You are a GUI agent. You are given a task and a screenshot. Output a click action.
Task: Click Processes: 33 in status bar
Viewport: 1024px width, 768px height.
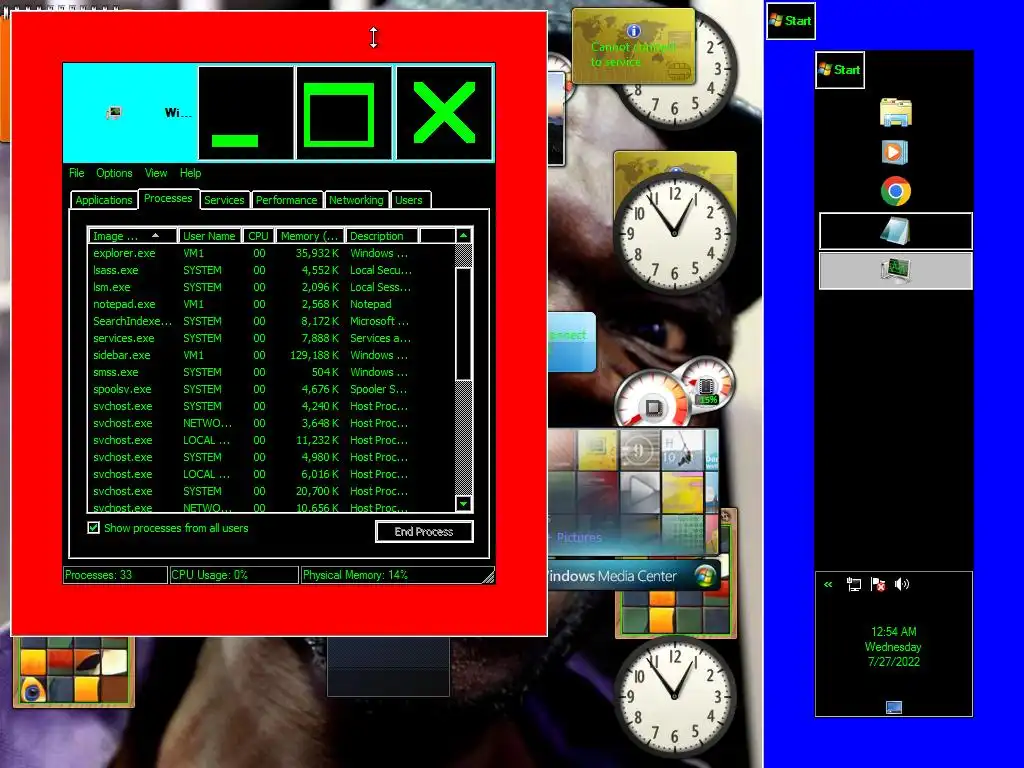tap(115, 575)
